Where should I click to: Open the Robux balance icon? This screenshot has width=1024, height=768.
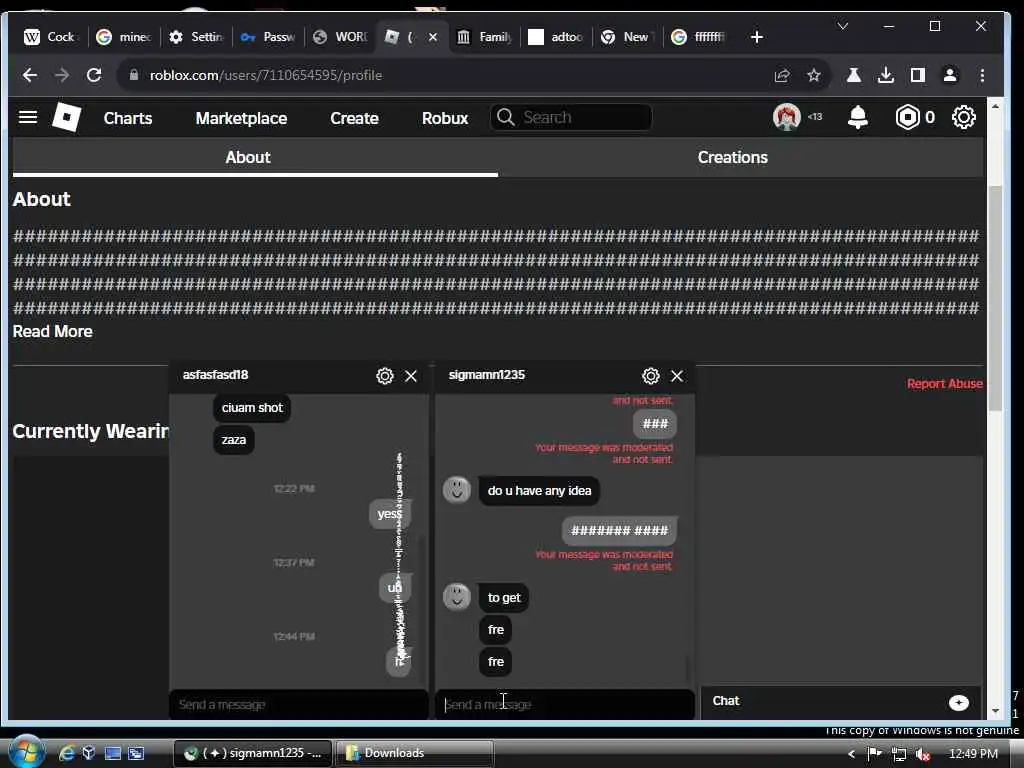pos(907,118)
